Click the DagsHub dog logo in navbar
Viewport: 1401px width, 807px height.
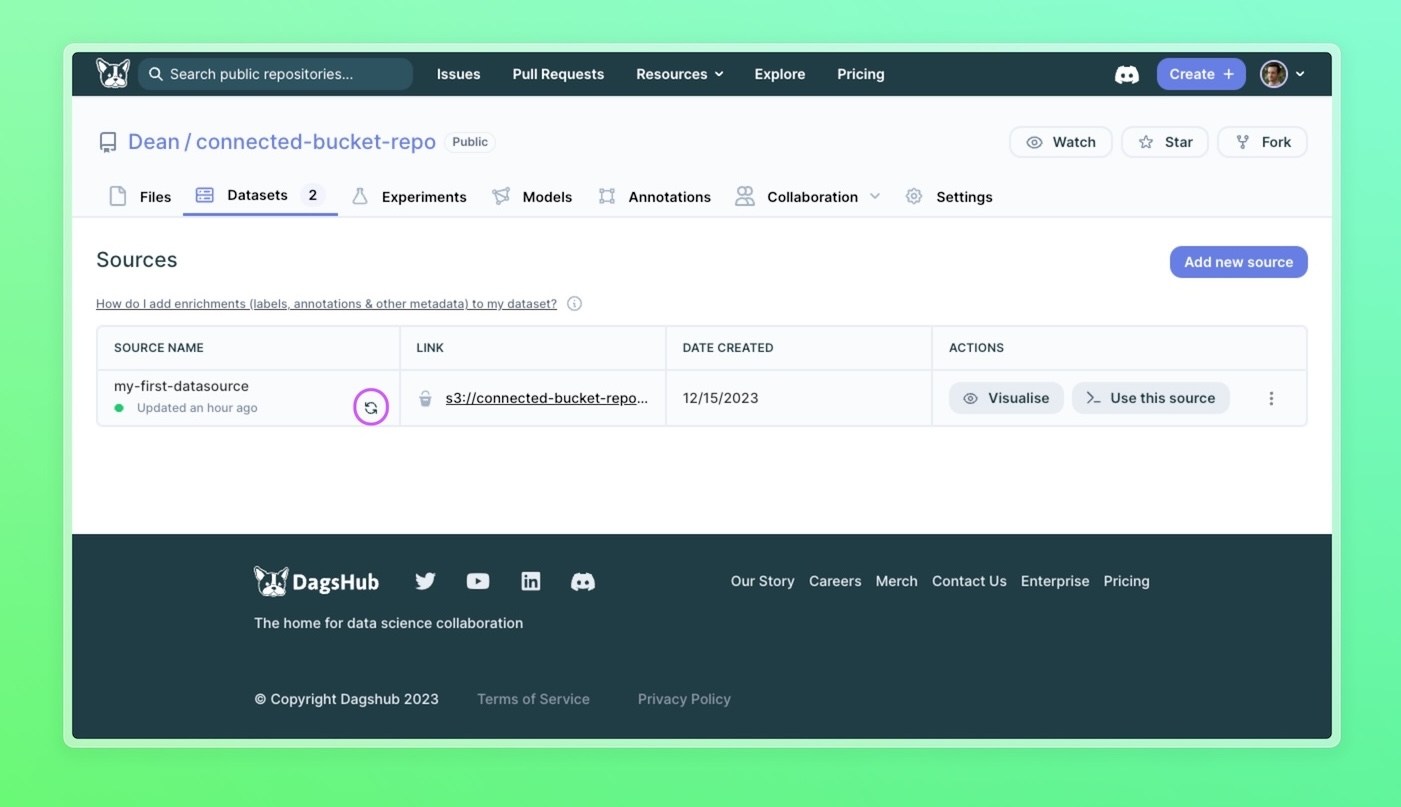[x=113, y=74]
